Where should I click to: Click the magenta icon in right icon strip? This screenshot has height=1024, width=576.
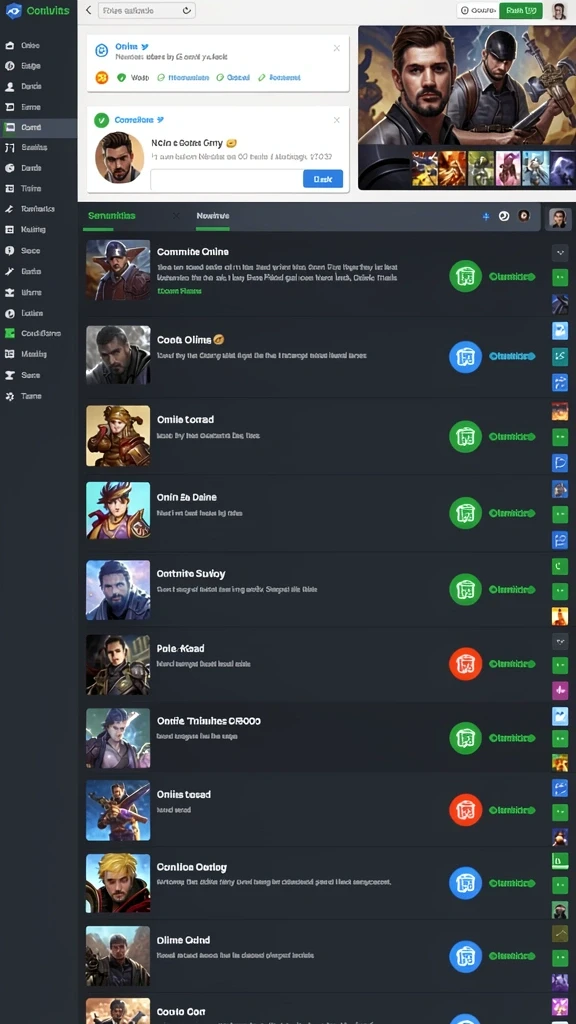[560, 690]
